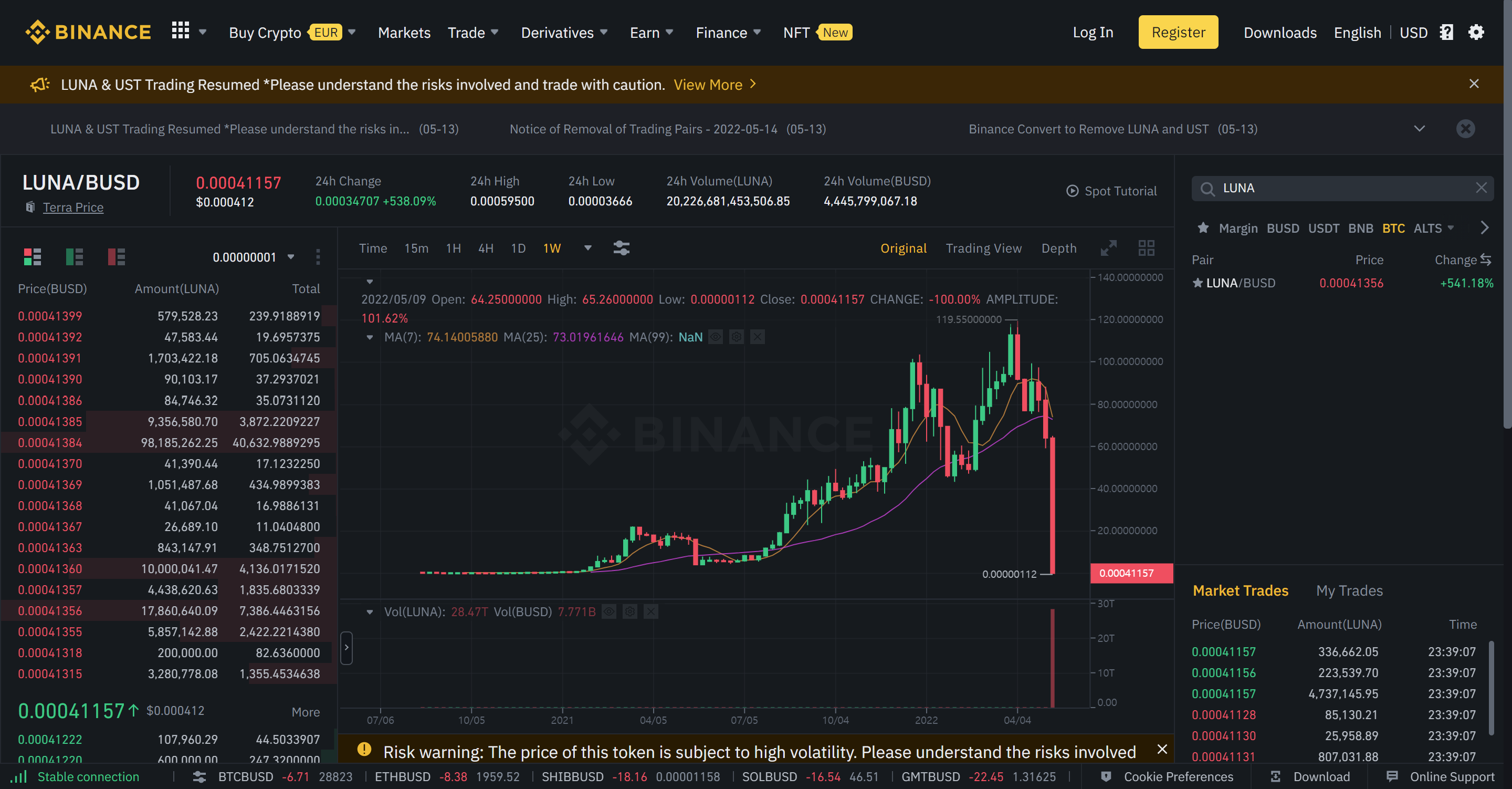The height and width of the screenshot is (789, 1512).
Task: Open settings gear in top bar
Action: (1476, 33)
